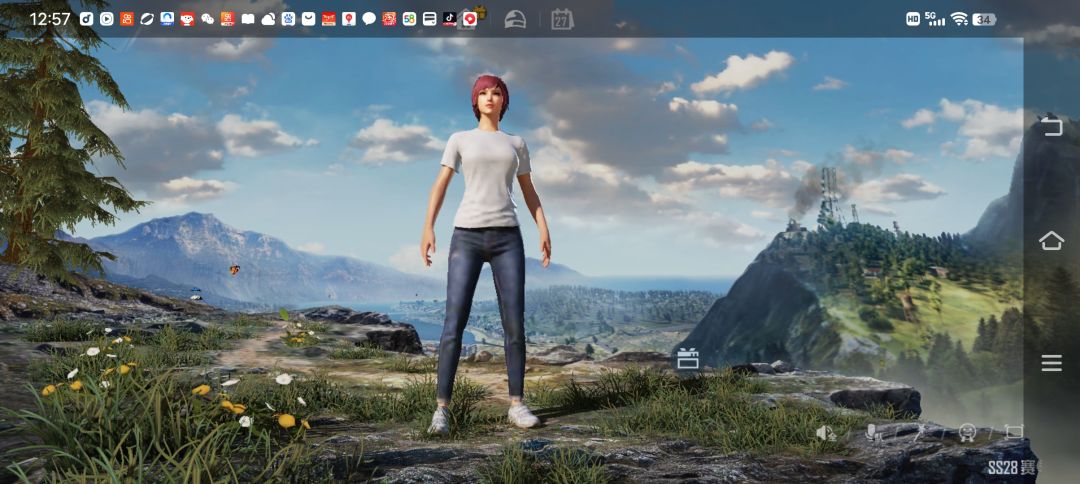Open recent apps with the menu button
This screenshot has height=484, width=1080.
1051,363
